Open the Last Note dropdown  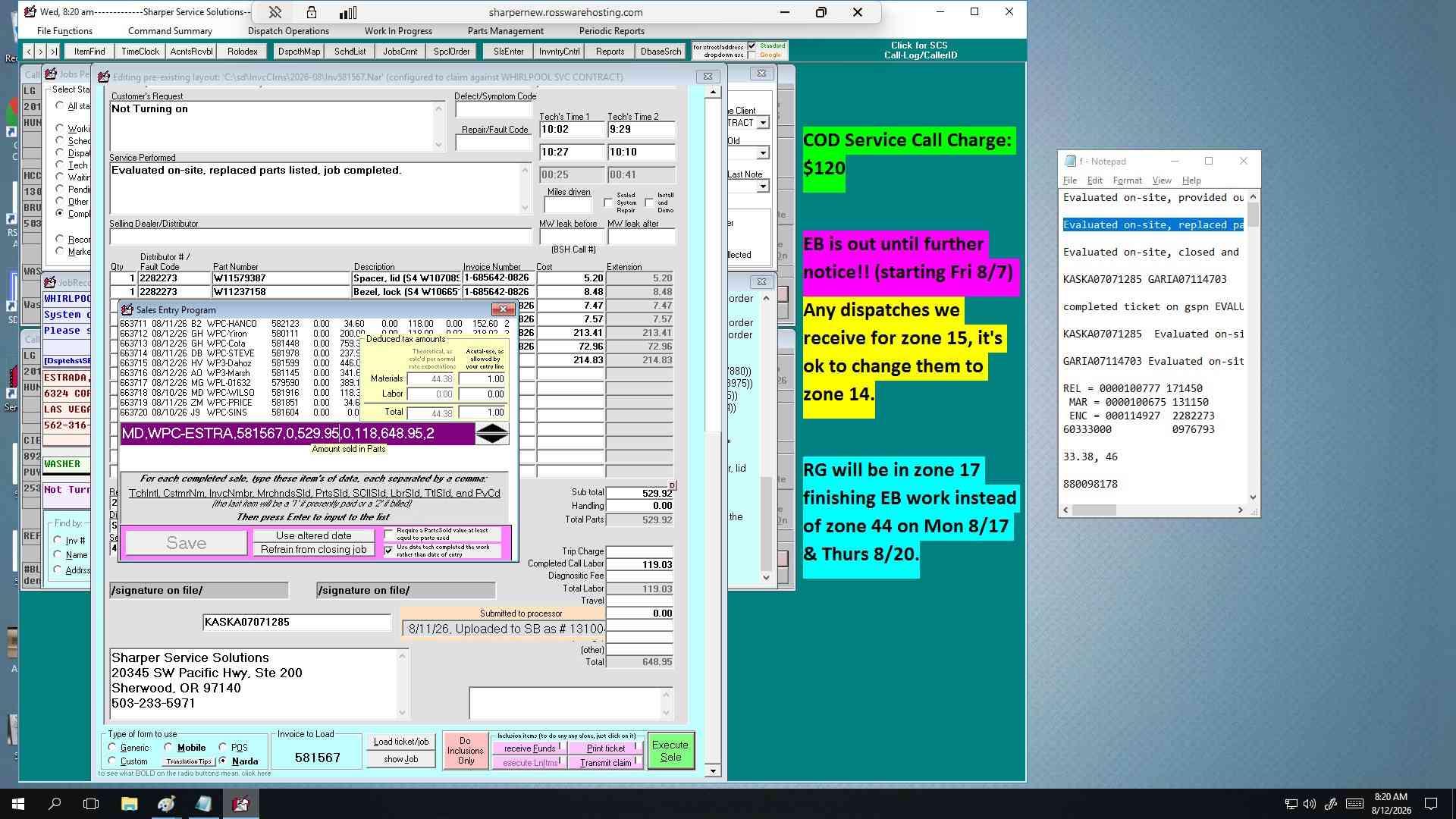click(x=763, y=187)
